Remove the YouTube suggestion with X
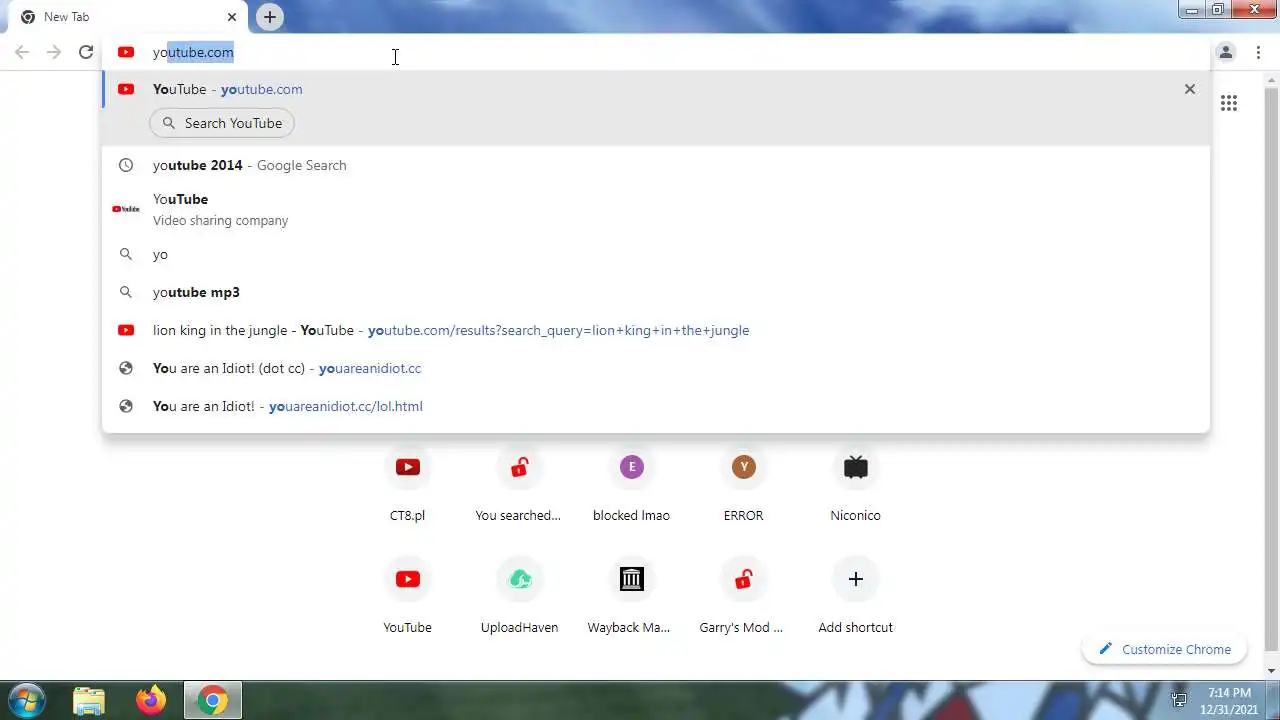Screen dimensions: 1280x720 [1190, 89]
